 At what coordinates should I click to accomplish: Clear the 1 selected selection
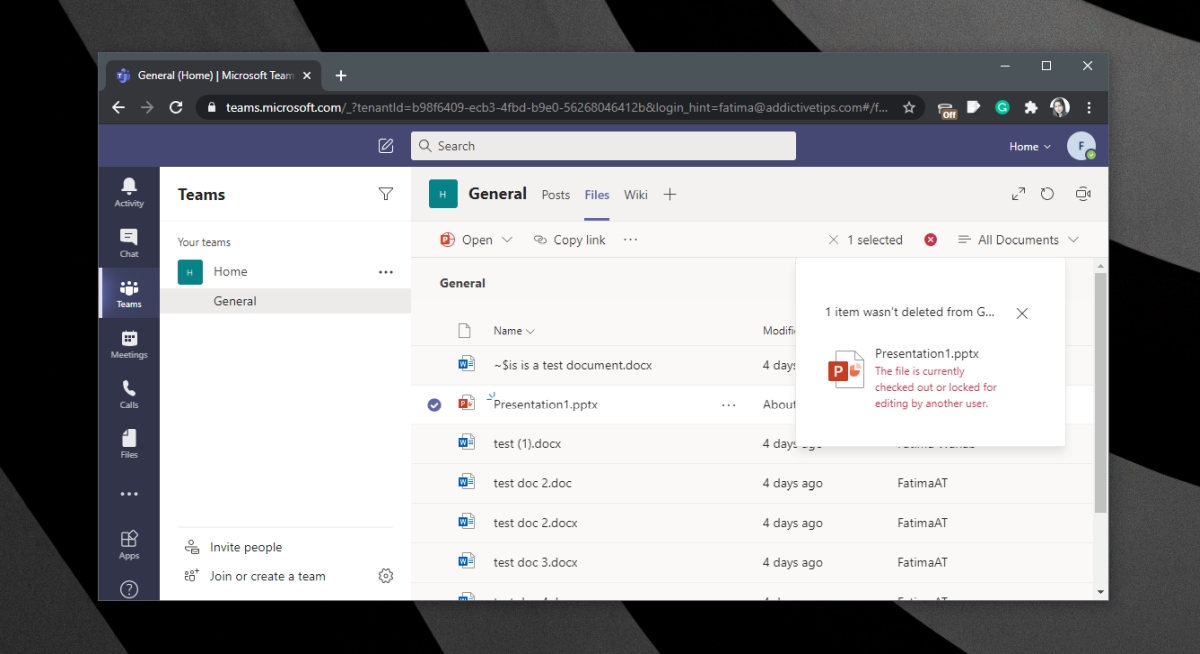pos(834,240)
